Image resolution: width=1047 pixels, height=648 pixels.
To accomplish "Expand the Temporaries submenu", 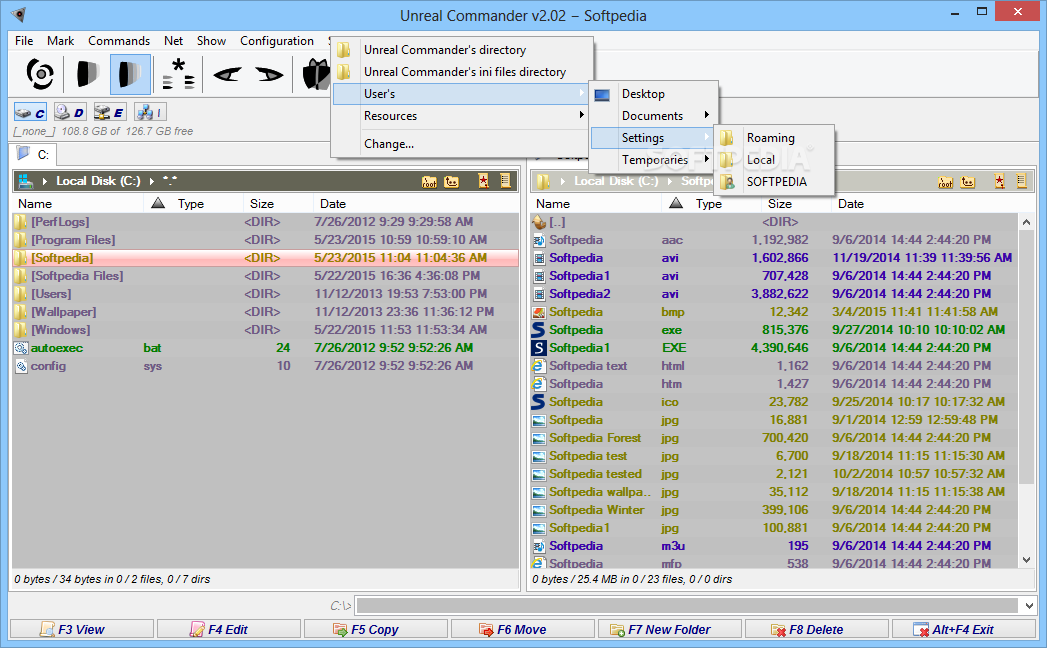I will 653,160.
